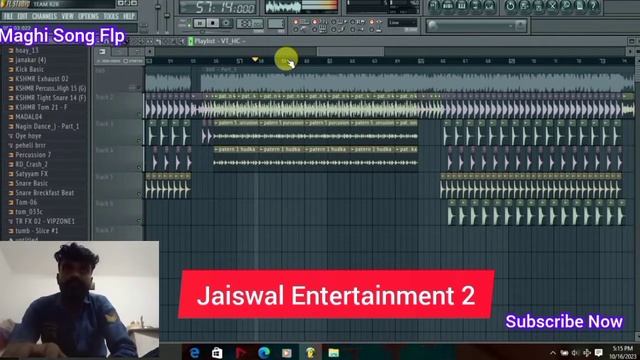Open the EDIT menu
The image size is (640, 360).
coord(22,16)
